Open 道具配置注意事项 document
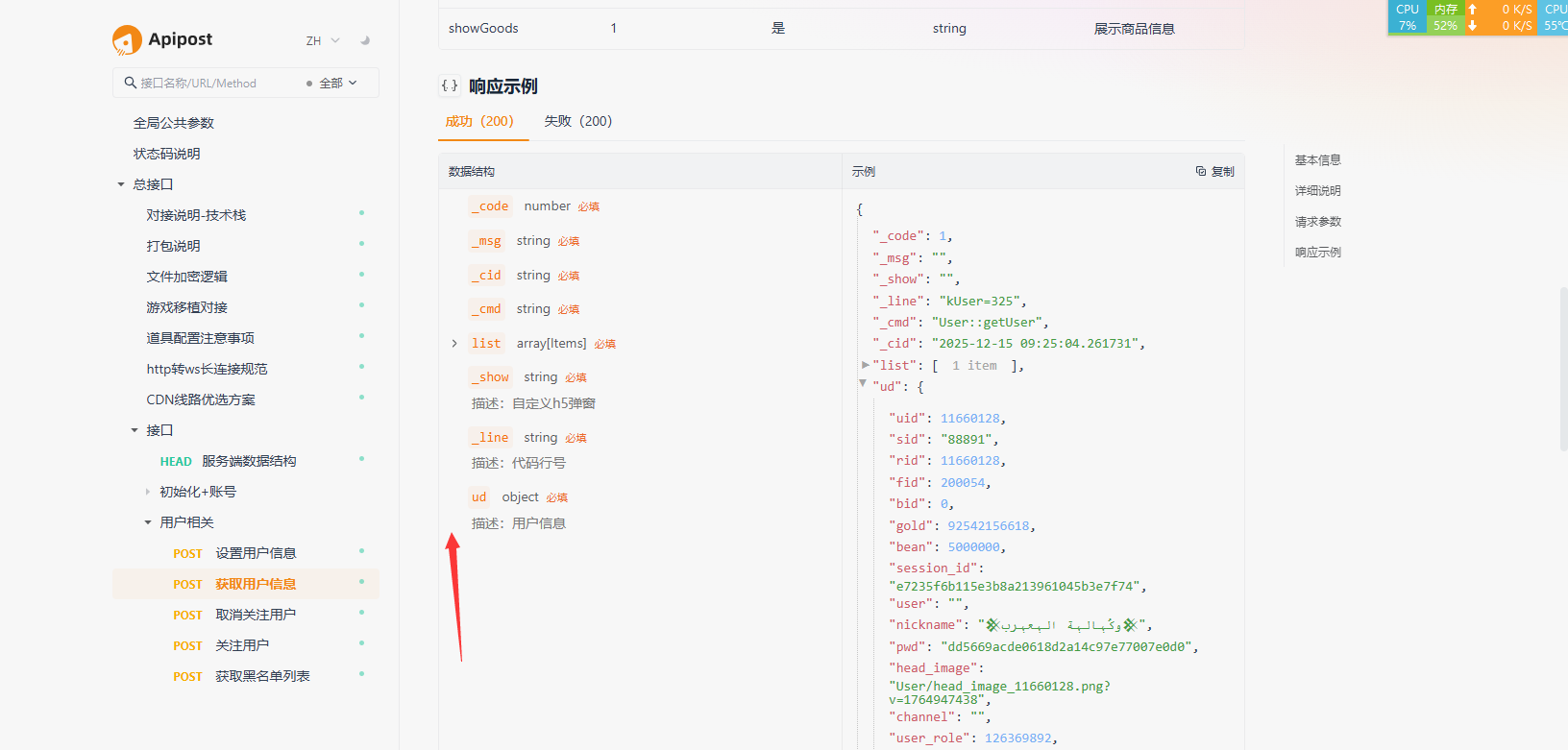This screenshot has width=1568, height=750. (x=201, y=338)
